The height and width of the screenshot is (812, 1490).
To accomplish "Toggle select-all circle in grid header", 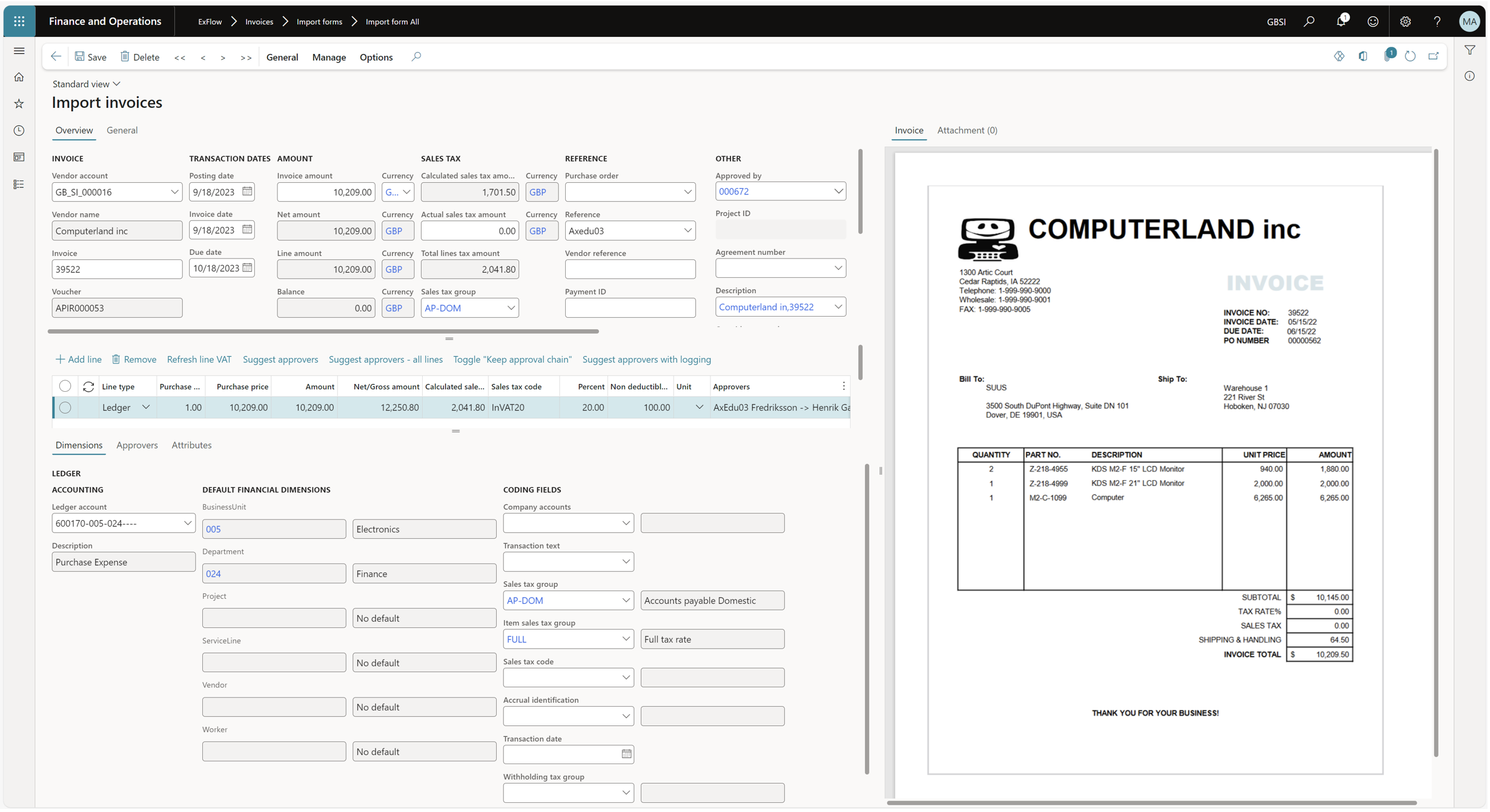I will tap(65, 386).
